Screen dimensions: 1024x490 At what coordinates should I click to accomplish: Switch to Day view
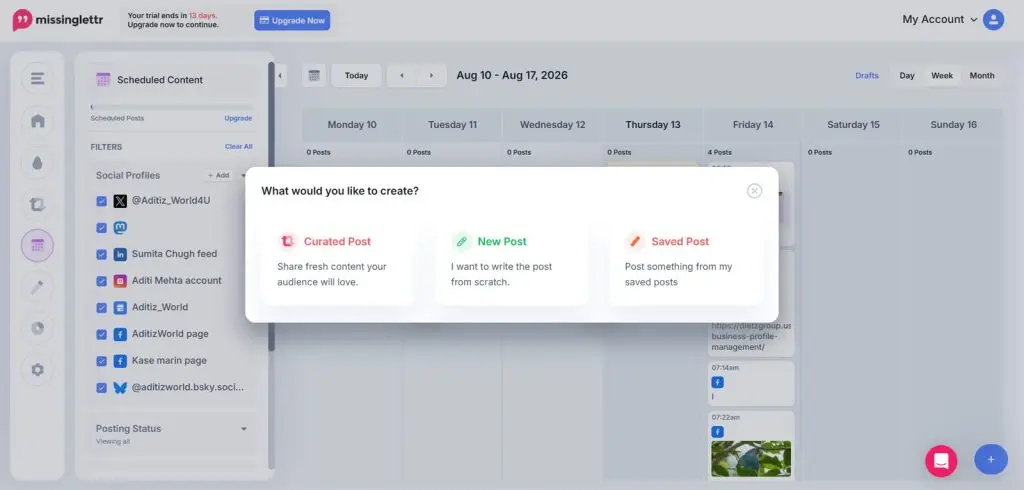(x=906, y=75)
